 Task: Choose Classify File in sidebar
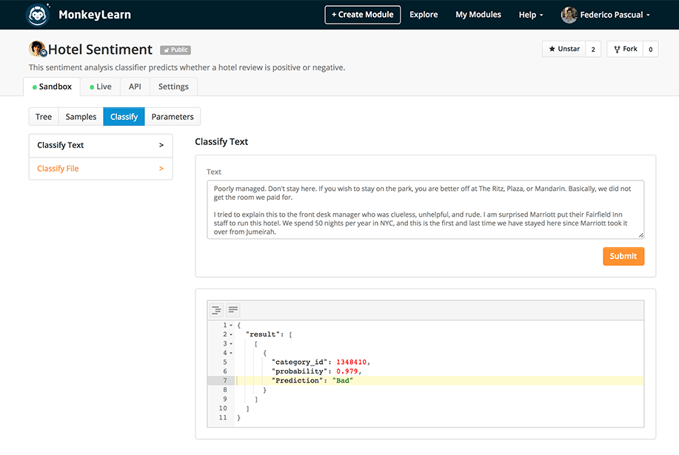pyautogui.click(x=100, y=168)
